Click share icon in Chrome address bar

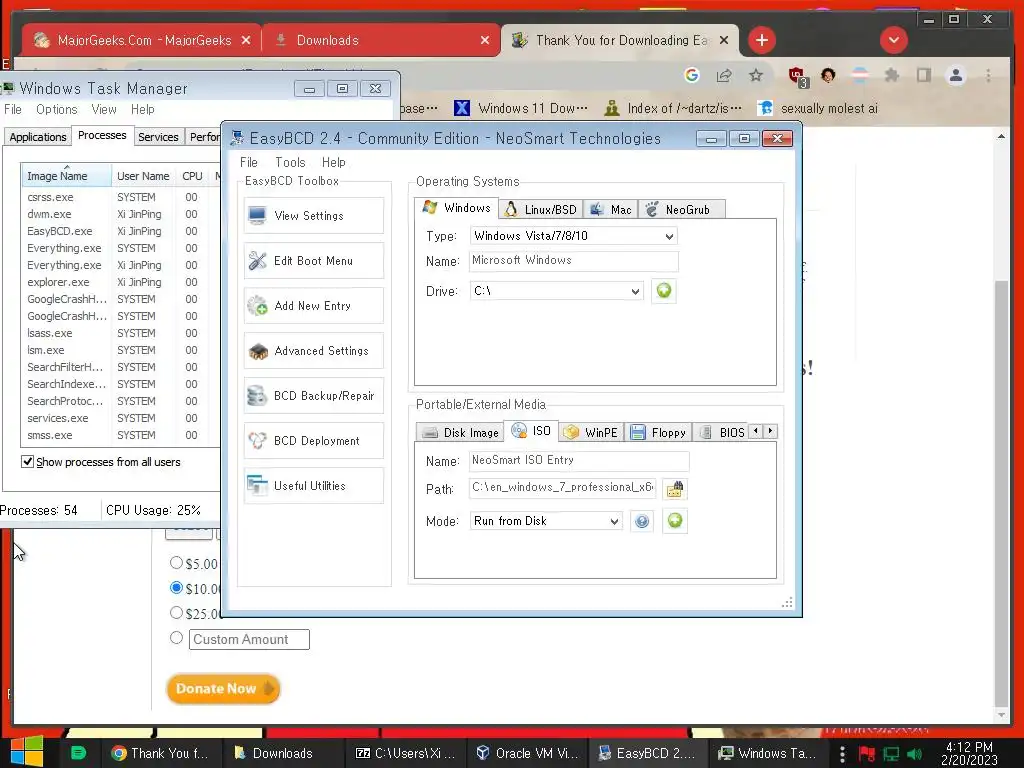coord(724,76)
